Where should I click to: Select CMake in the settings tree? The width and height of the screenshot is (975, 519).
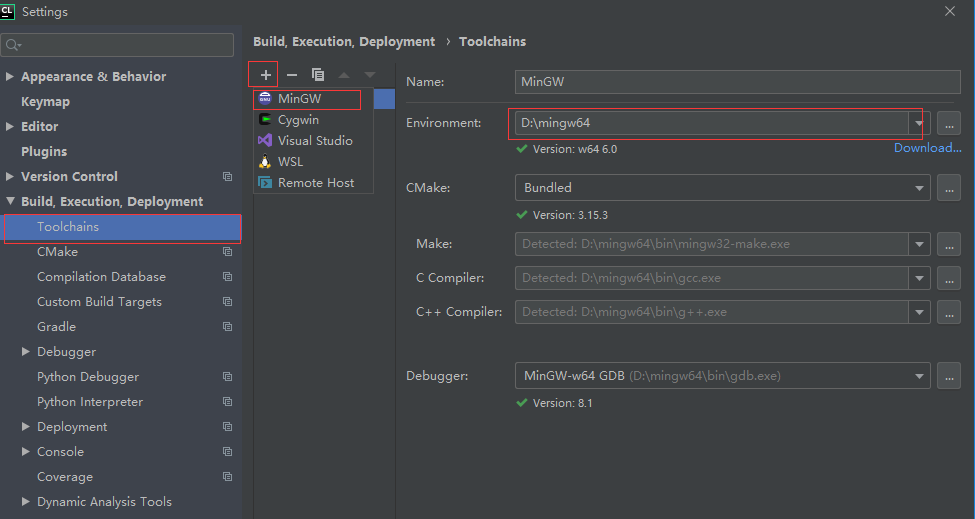point(57,252)
